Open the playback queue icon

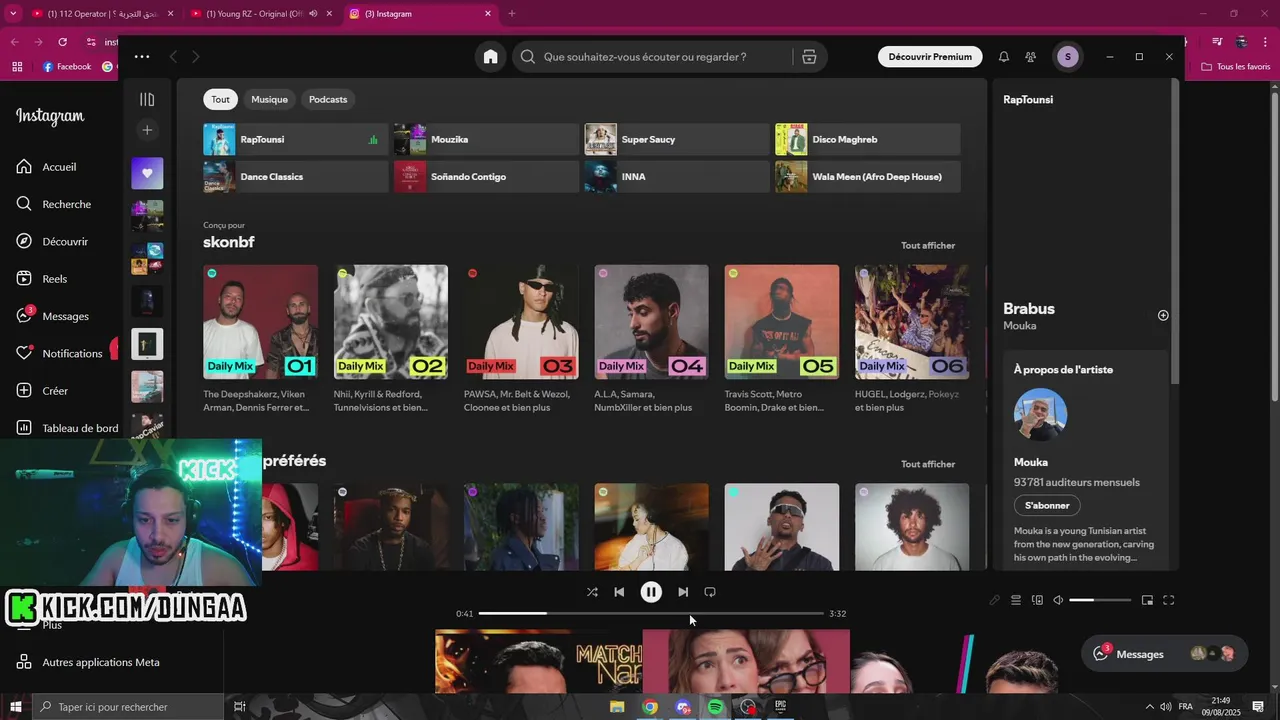(1016, 600)
